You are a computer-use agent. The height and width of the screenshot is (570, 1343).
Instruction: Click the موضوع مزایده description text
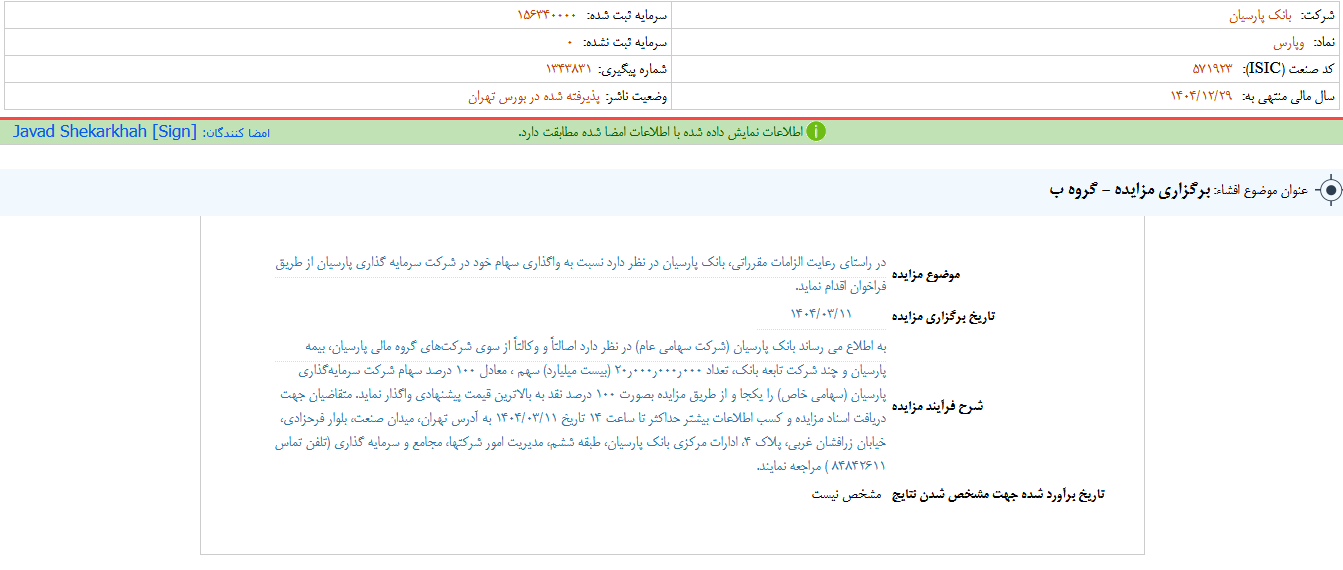[x=581, y=274]
